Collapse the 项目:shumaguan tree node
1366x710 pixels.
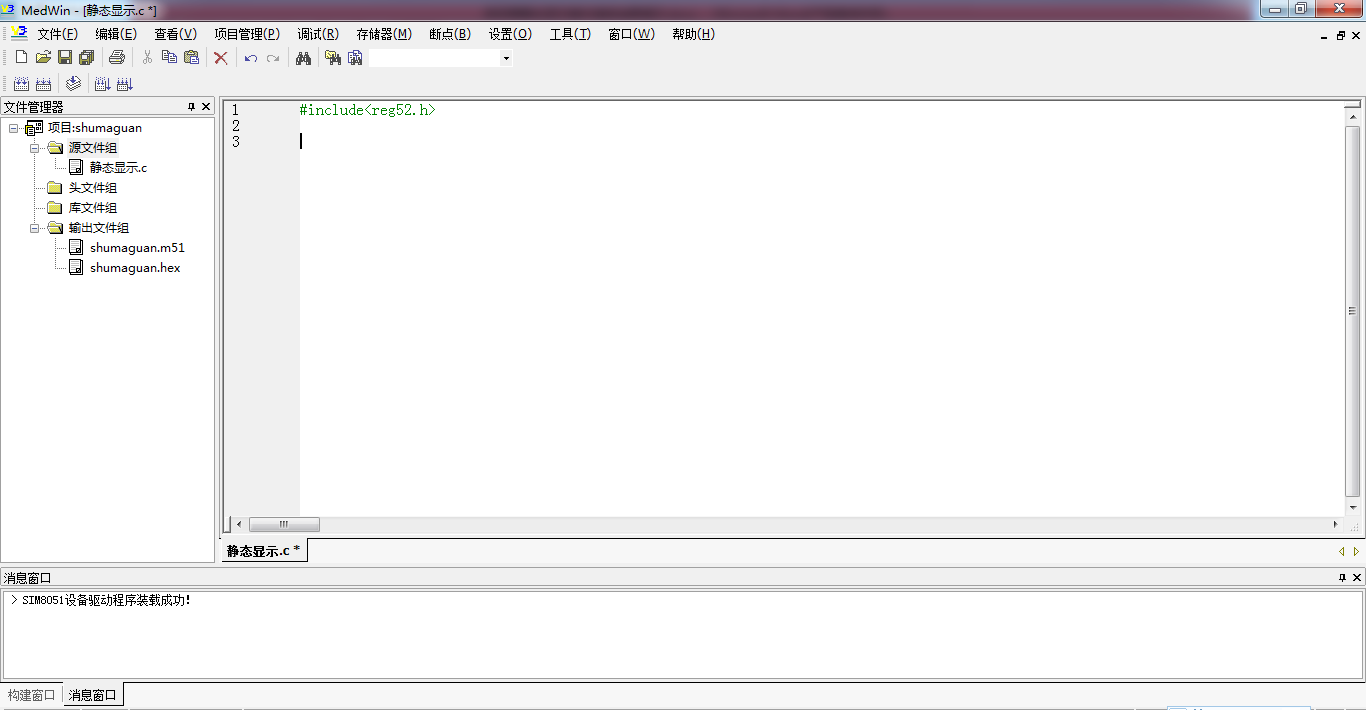pyautogui.click(x=14, y=128)
